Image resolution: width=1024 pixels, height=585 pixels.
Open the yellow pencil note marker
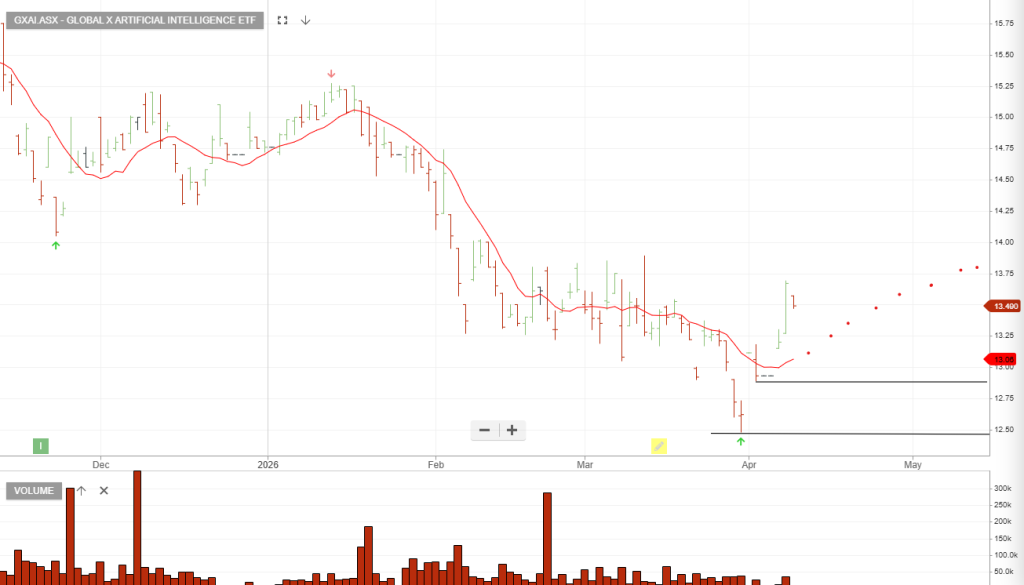coord(659,446)
